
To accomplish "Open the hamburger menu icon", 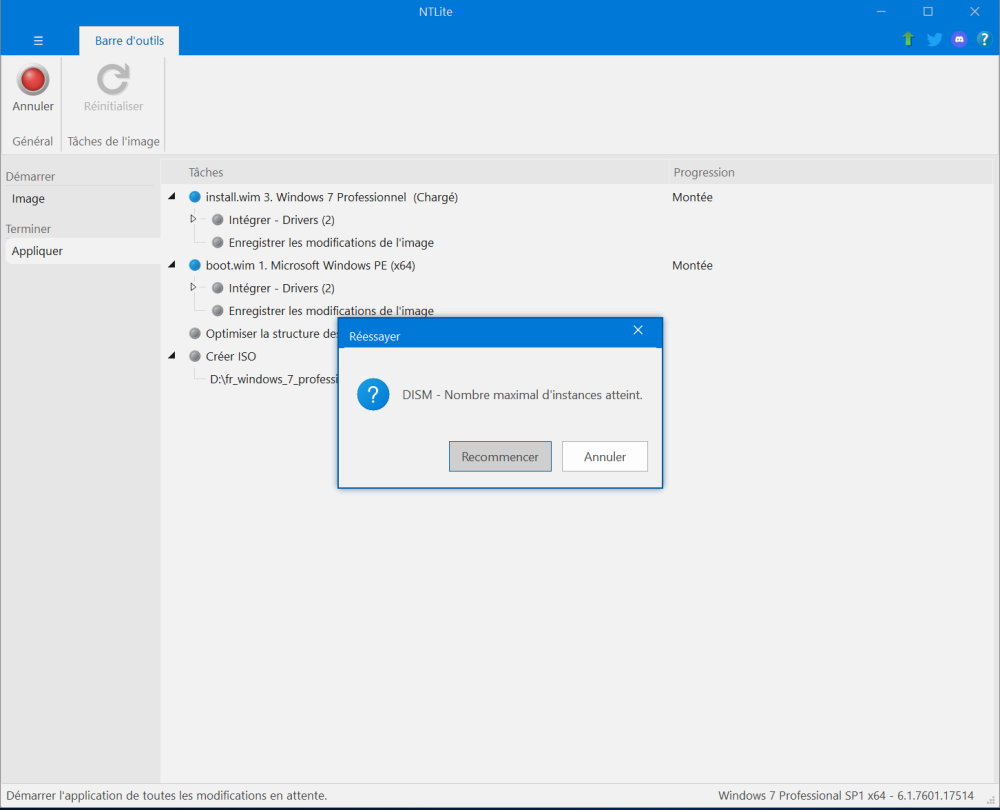I will 38,41.
